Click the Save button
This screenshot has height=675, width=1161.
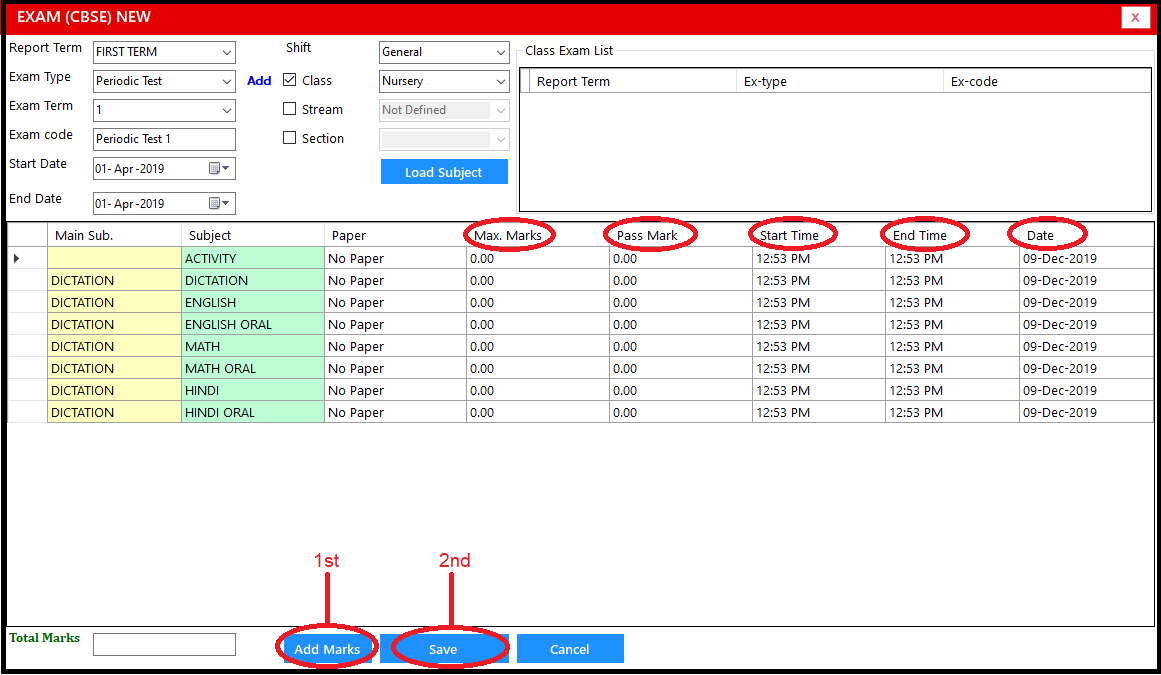[444, 649]
